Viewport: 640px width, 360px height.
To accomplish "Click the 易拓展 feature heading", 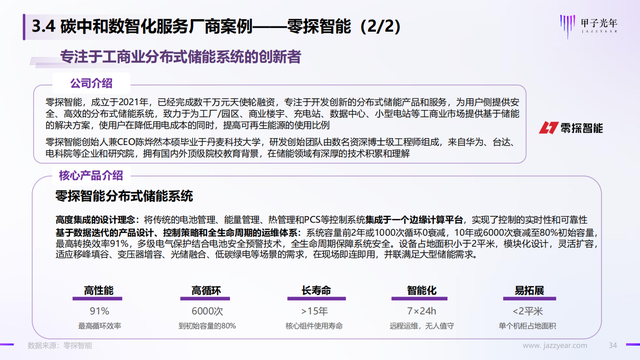I will pyautogui.click(x=529, y=291).
